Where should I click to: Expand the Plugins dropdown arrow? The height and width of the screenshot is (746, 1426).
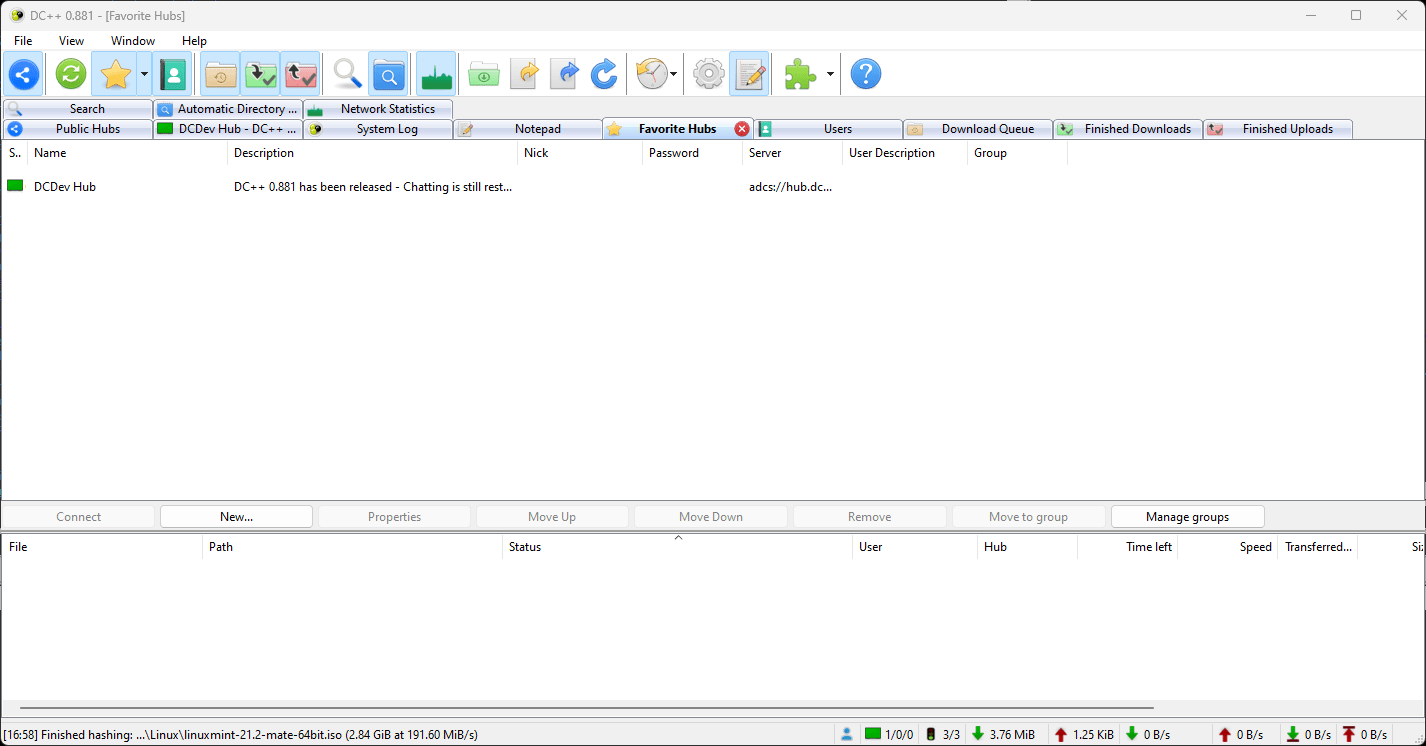[x=830, y=74]
